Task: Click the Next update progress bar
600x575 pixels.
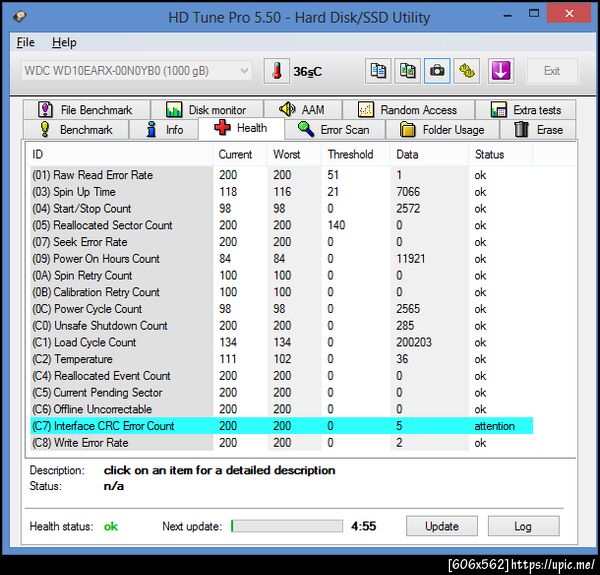Action: (x=287, y=526)
